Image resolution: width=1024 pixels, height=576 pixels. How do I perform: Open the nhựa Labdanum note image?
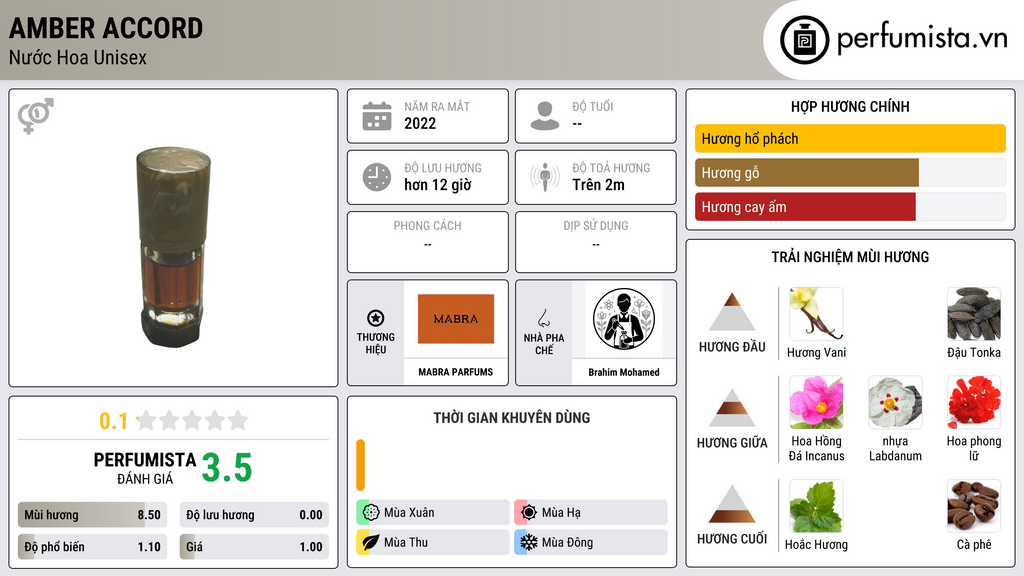(x=895, y=402)
